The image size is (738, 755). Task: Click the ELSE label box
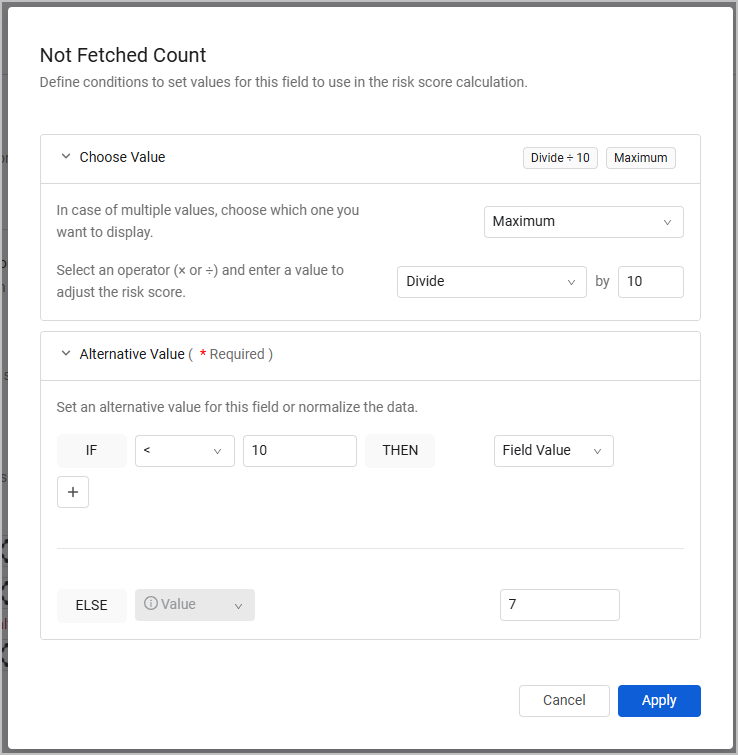92,605
